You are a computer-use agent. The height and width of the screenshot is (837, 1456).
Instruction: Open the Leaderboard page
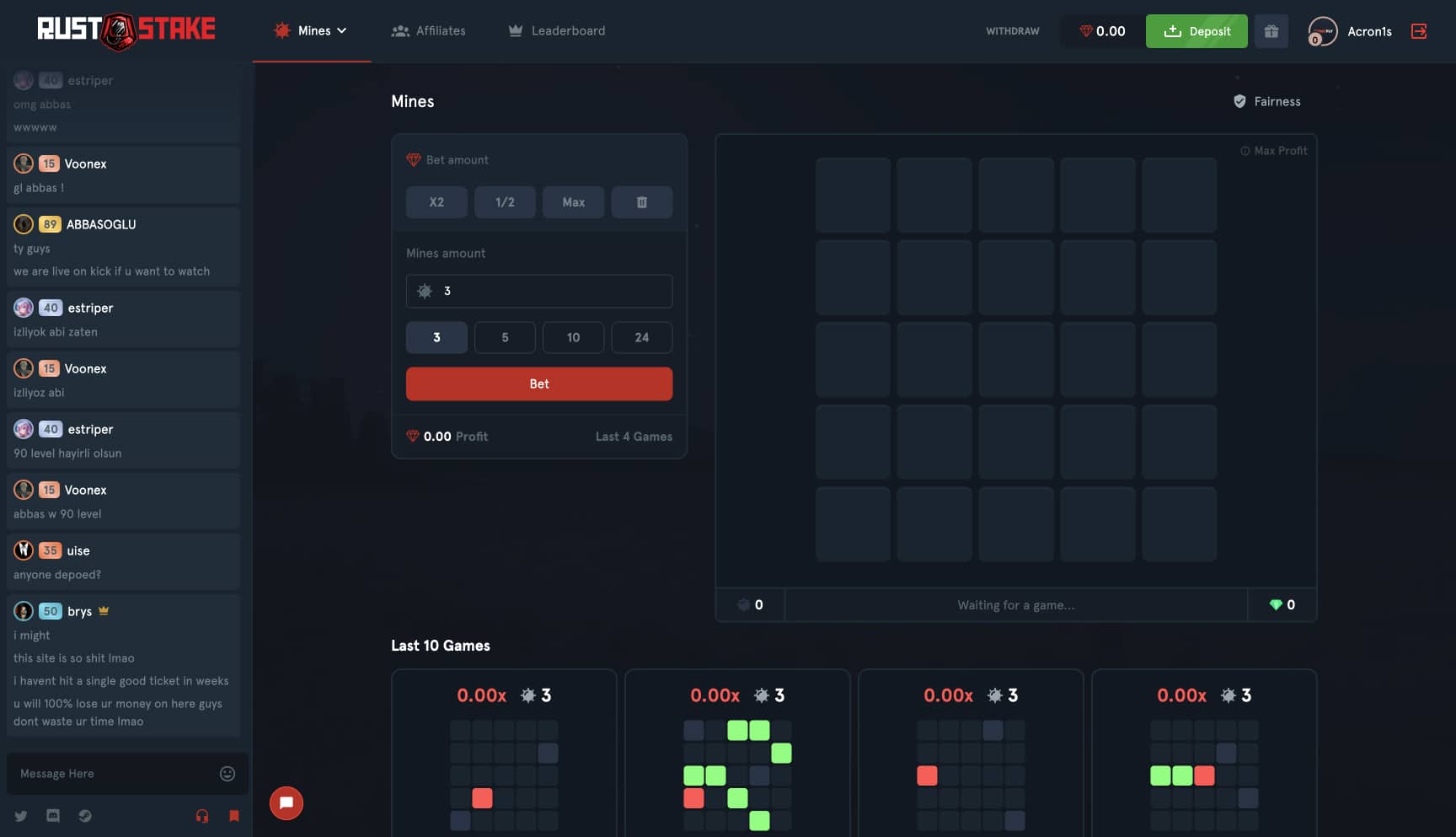tap(556, 31)
